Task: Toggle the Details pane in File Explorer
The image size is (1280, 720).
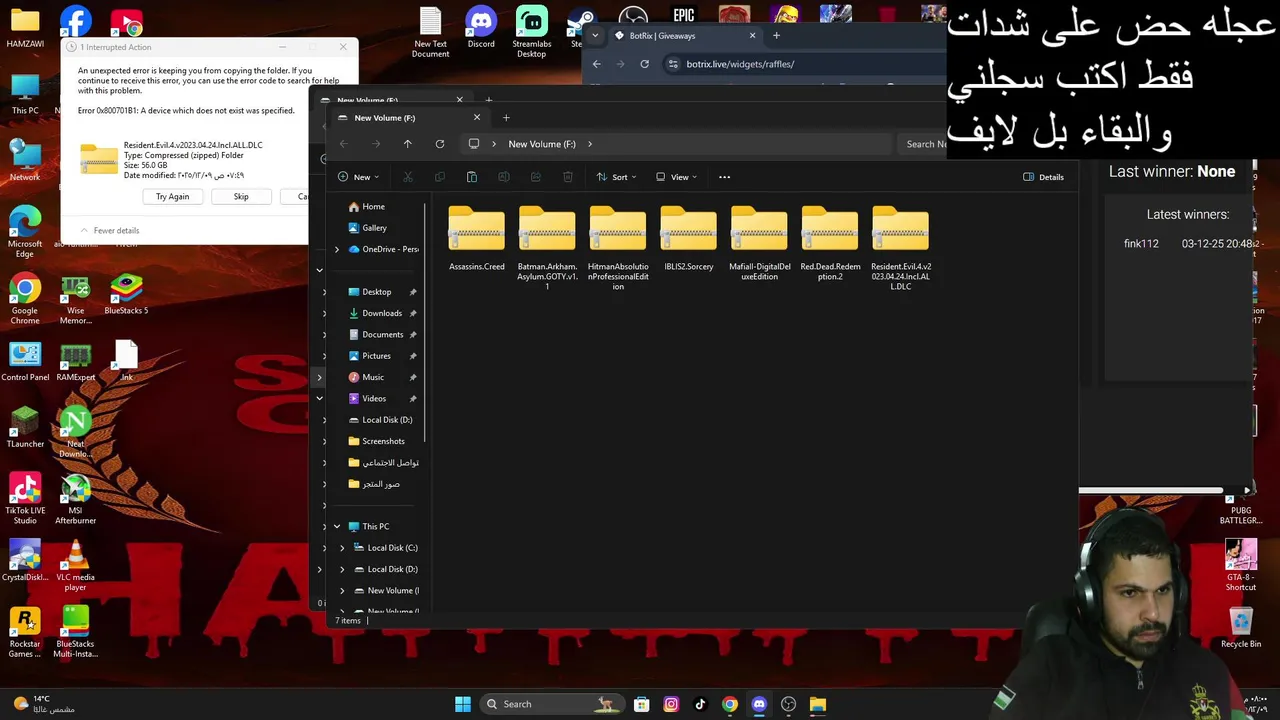Action: 1043,177
